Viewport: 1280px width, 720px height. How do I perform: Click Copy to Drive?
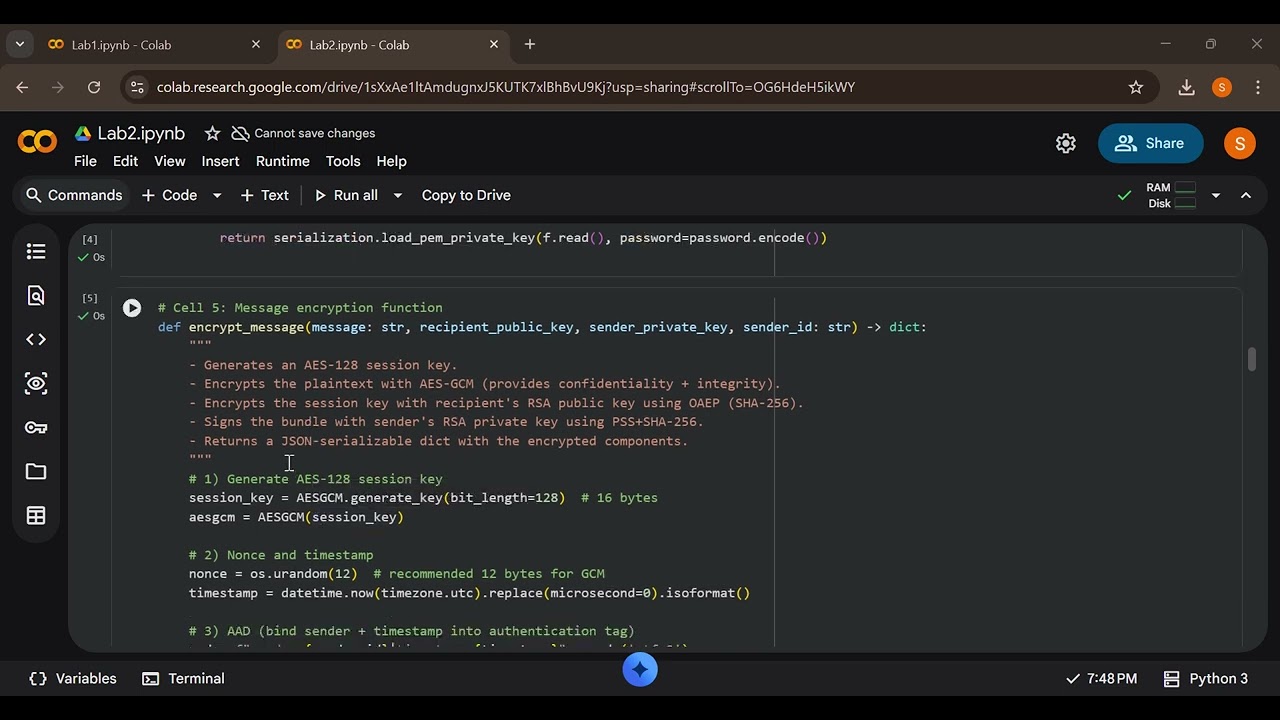click(466, 195)
